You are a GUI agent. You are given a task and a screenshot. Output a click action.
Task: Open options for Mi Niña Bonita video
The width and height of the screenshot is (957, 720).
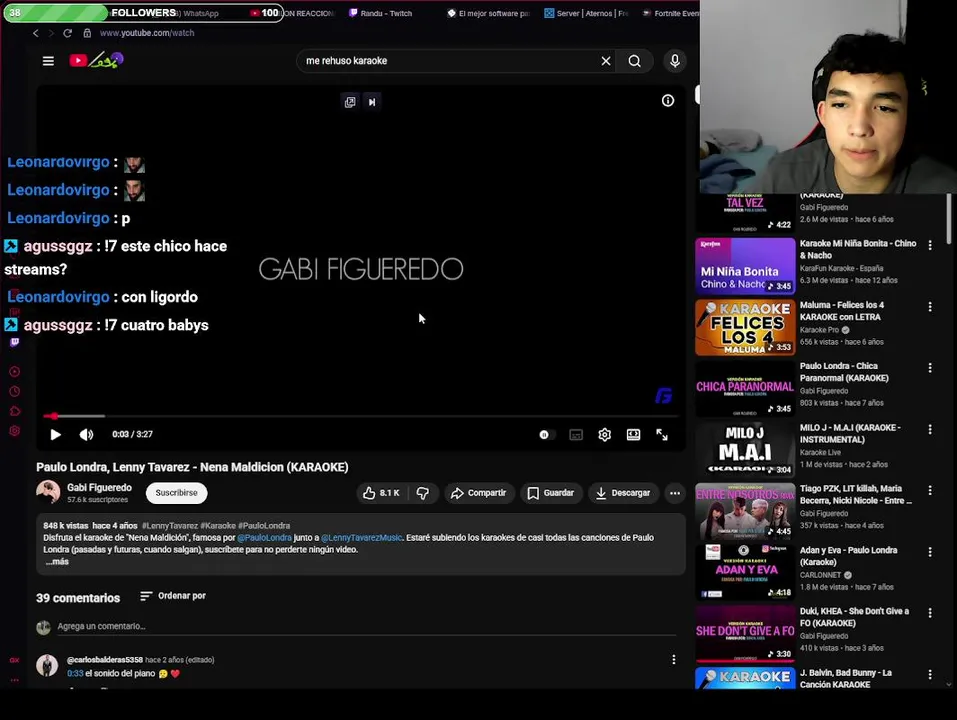point(930,245)
